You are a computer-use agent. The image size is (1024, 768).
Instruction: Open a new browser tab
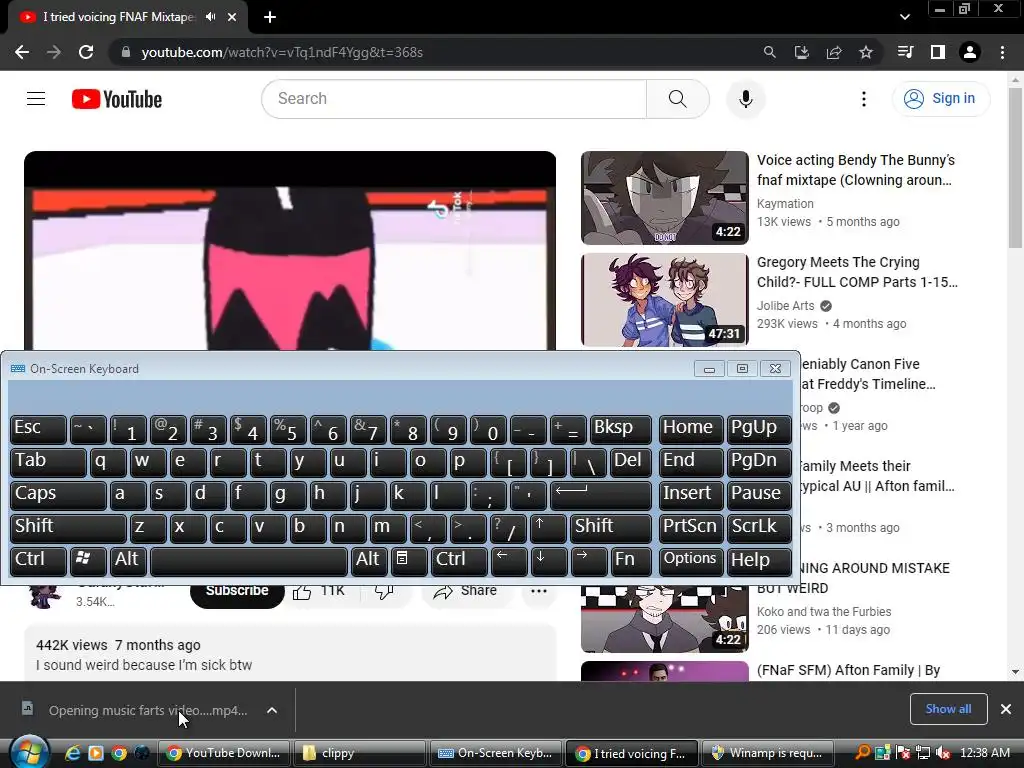[x=270, y=17]
